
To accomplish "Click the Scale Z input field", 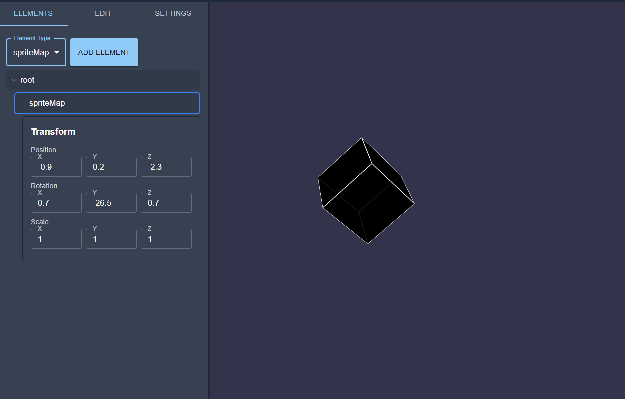I will click(x=166, y=239).
